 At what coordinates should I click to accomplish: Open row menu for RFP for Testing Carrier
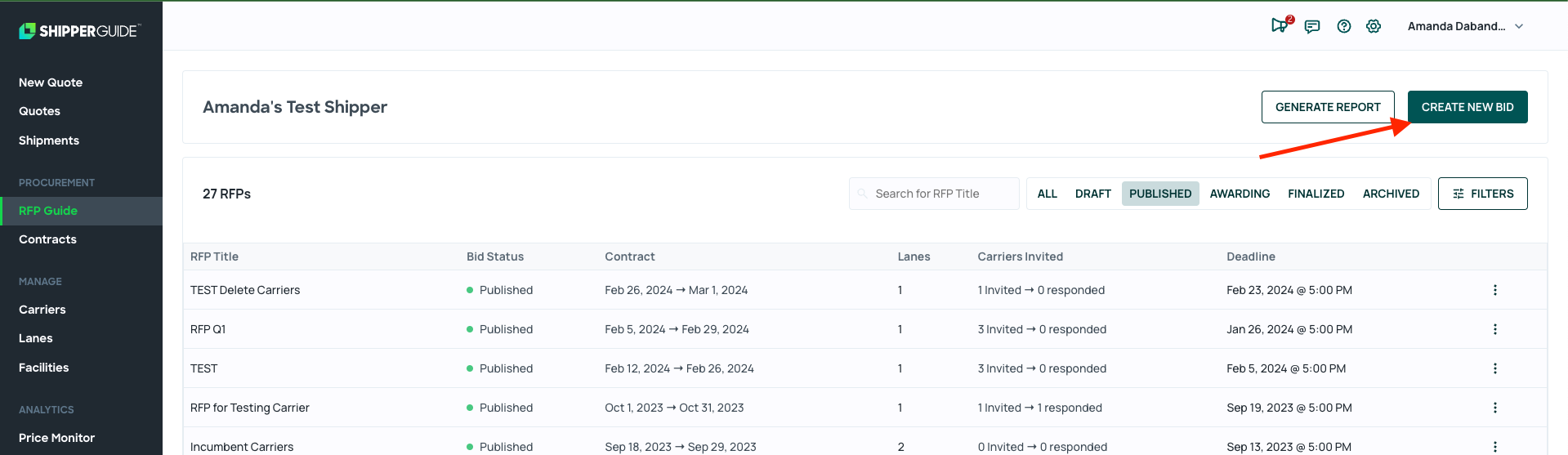pyautogui.click(x=1495, y=408)
